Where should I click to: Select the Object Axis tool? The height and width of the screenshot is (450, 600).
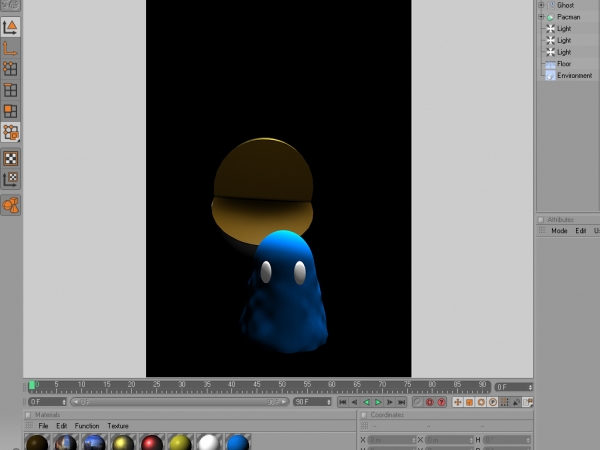pyautogui.click(x=10, y=48)
